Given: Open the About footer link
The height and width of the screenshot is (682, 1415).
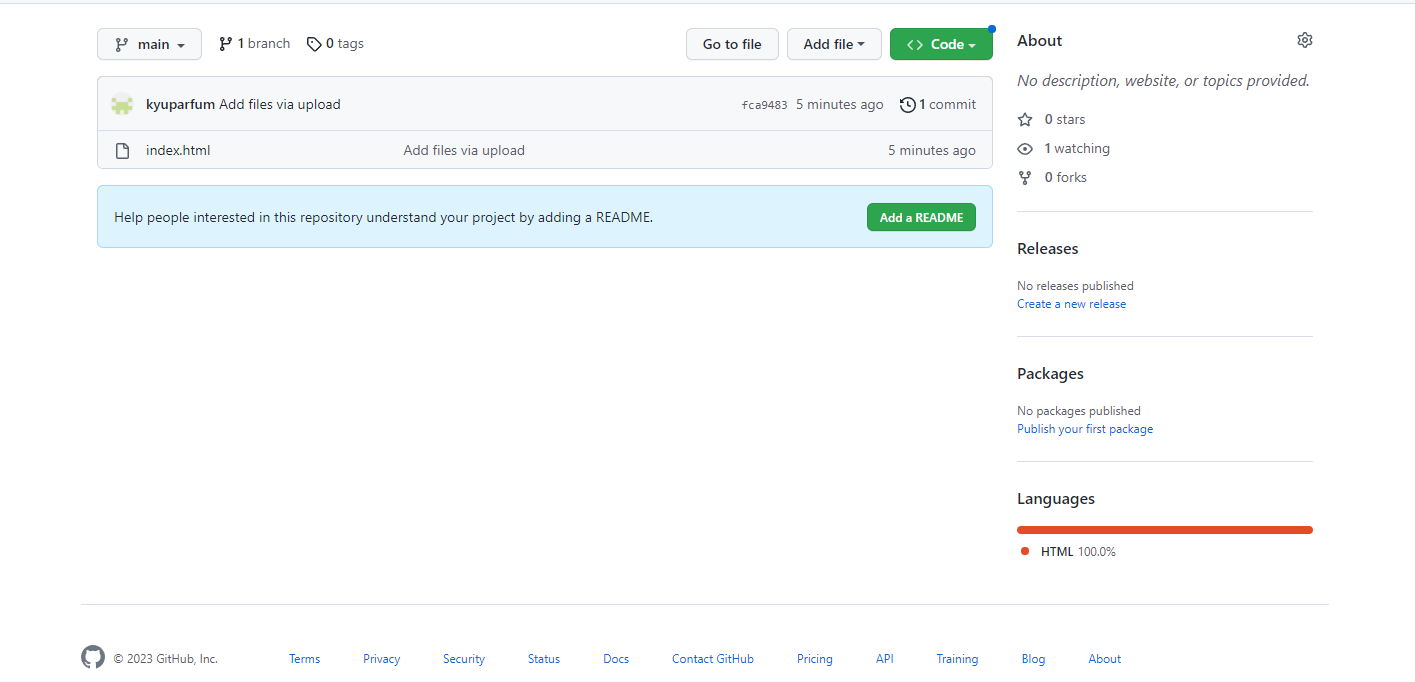Looking at the screenshot, I should pyautogui.click(x=1105, y=659).
